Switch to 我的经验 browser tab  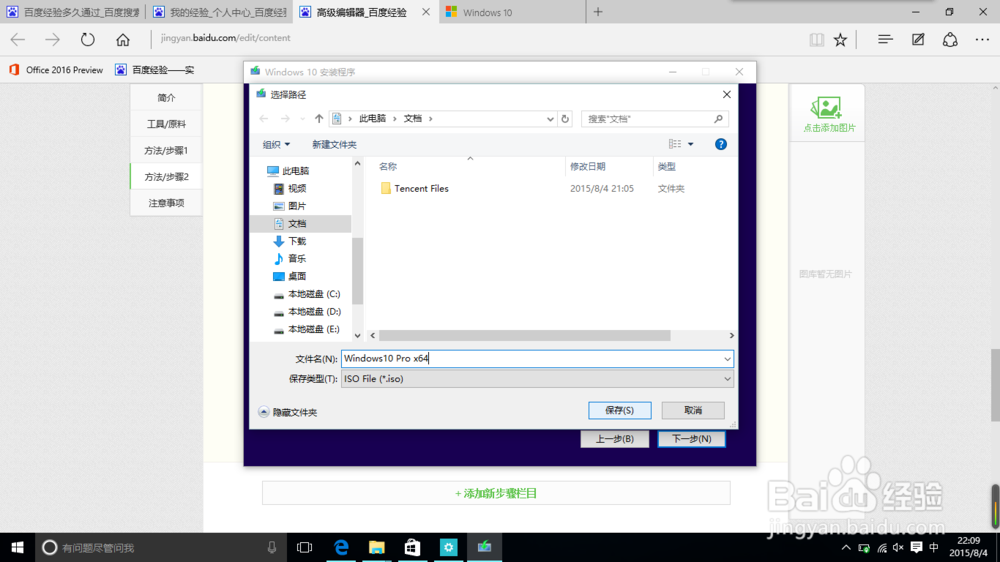point(221,12)
